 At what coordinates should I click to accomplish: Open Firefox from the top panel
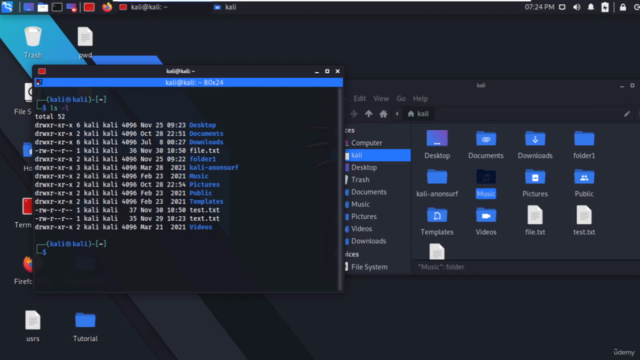click(x=107, y=7)
